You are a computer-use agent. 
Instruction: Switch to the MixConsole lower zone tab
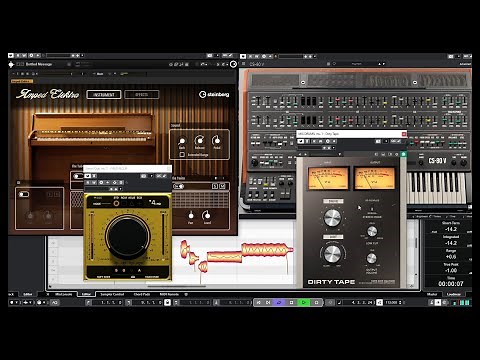coord(63,294)
